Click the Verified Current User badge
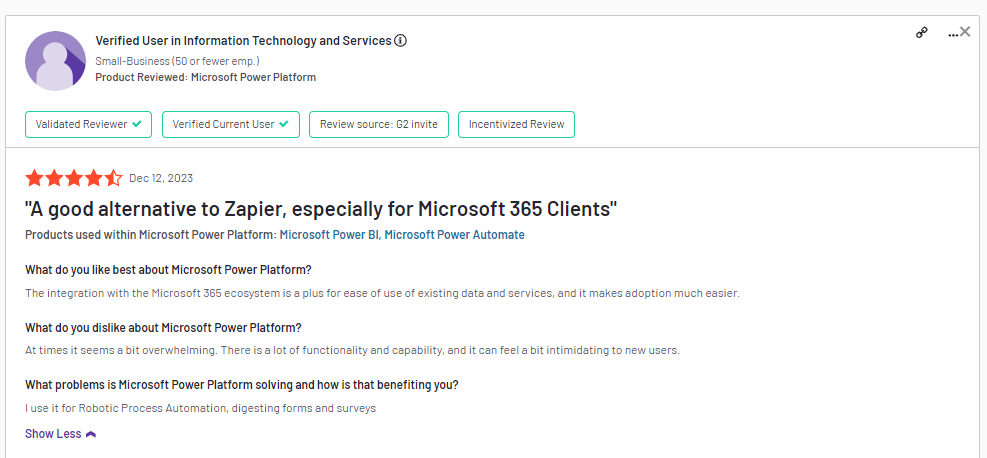This screenshot has height=458, width=987. 231,125
